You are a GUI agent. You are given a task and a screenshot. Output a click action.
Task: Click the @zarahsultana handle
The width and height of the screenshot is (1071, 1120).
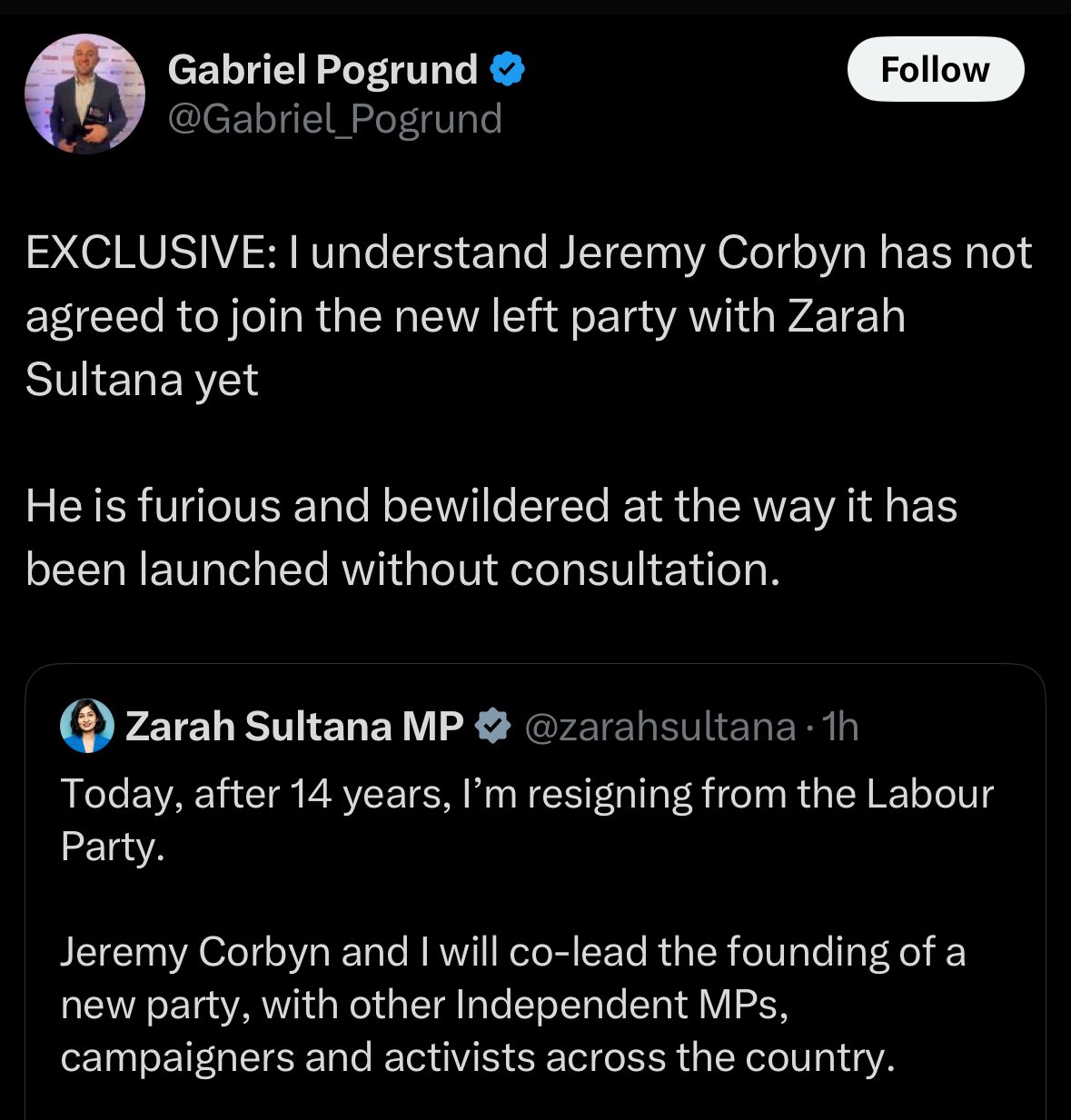point(660,727)
